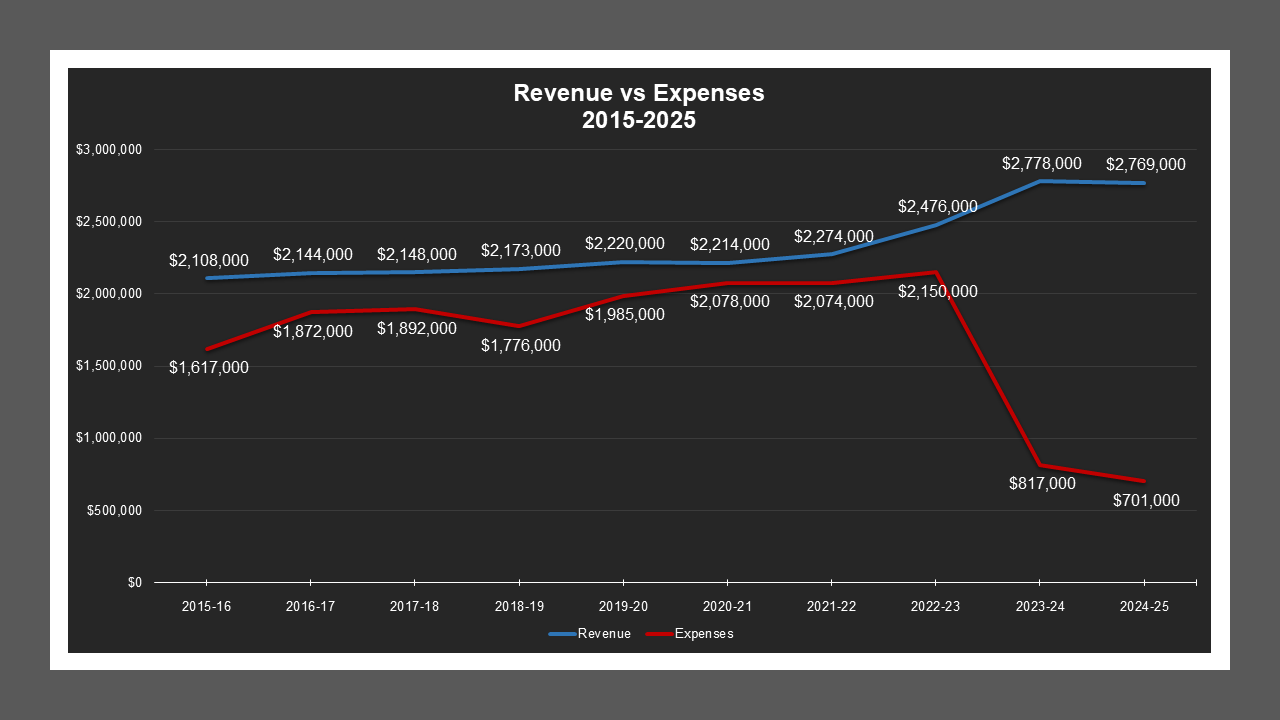
Task: Select the $0 y-axis label
Action: click(x=134, y=582)
